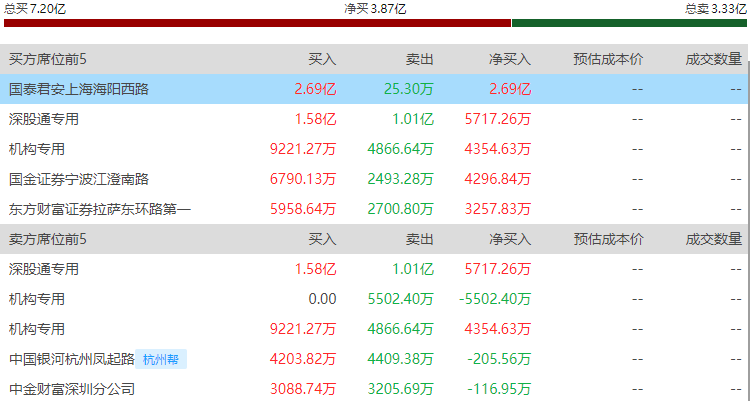Image resolution: width=750 pixels, height=401 pixels.
Task: Click the 0.00 buy value
Action: (322, 299)
